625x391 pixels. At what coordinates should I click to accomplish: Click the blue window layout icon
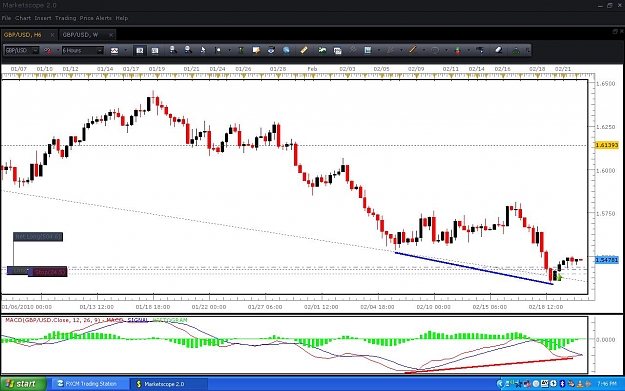[368, 50]
